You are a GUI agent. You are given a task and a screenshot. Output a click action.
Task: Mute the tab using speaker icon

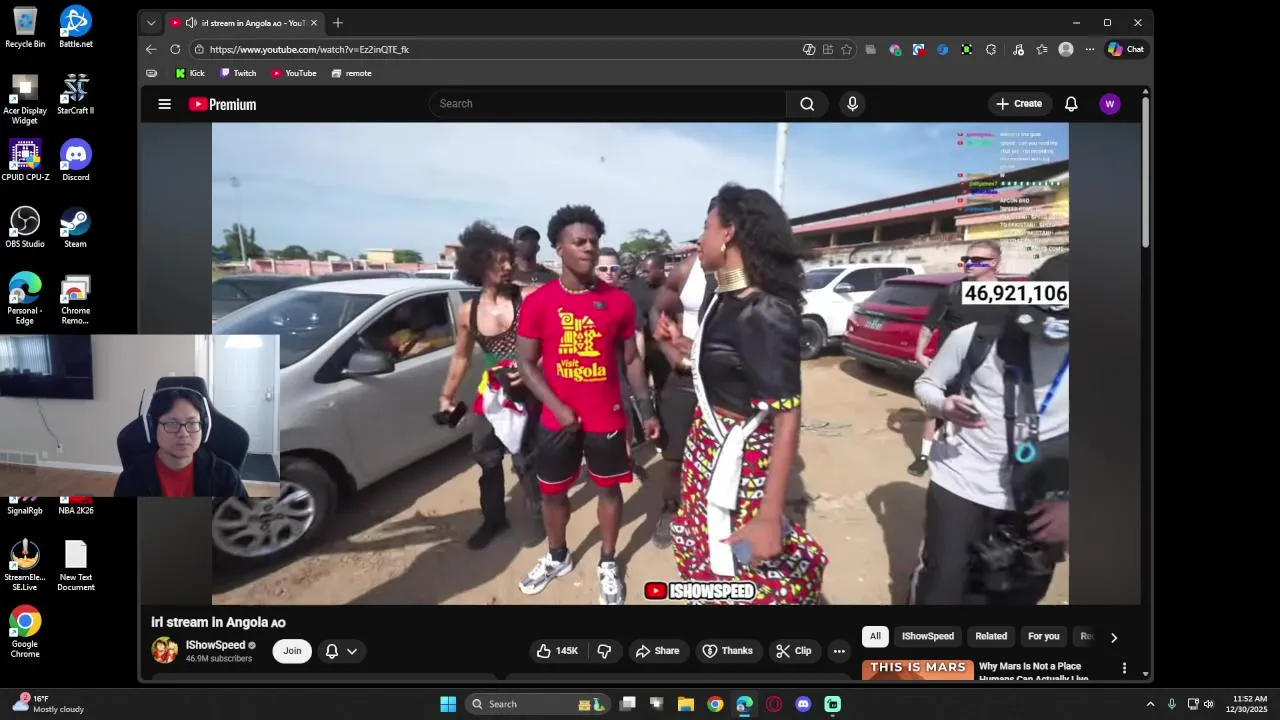191,23
